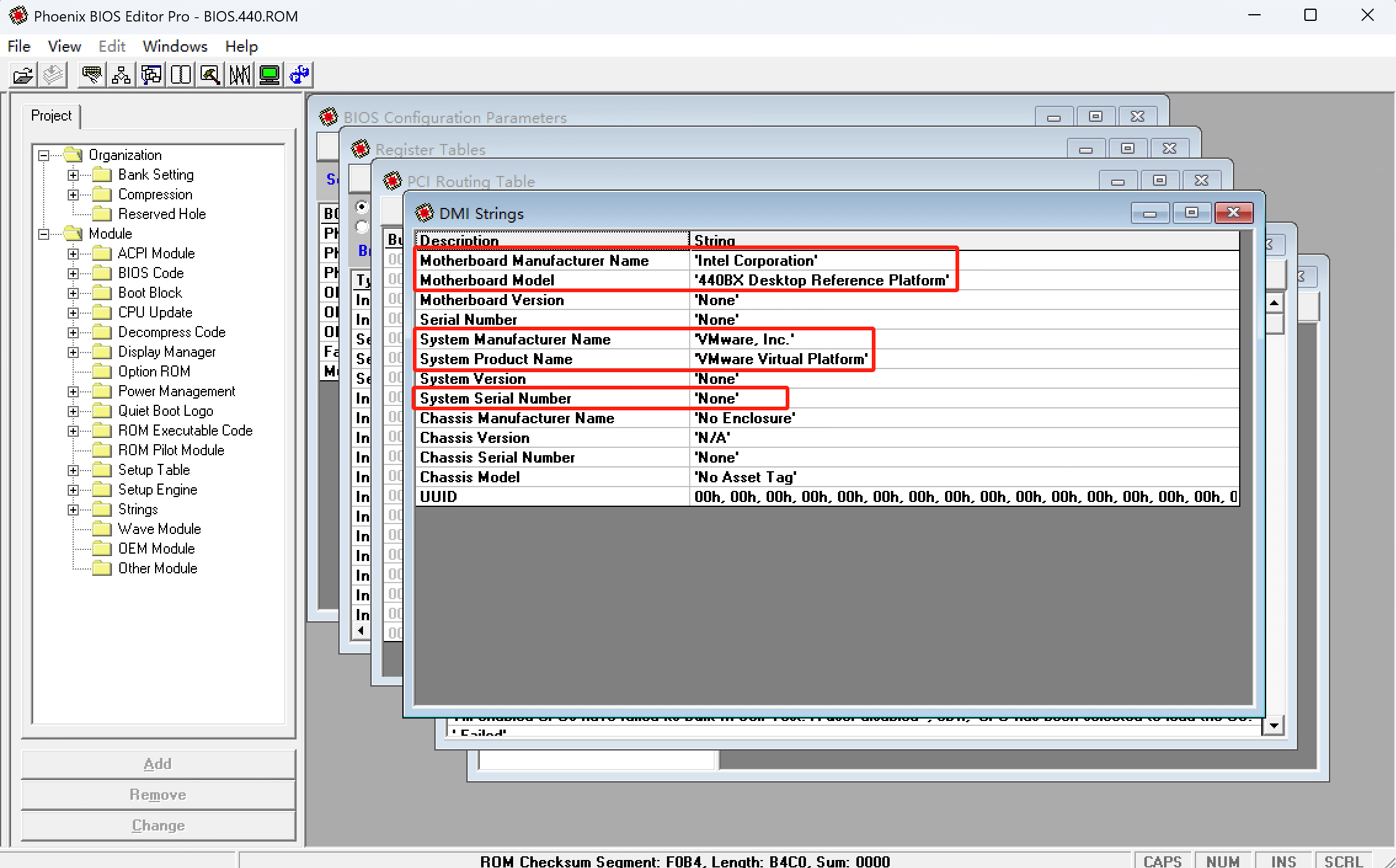Expand the Strings folder node
This screenshot has width=1396, height=868.
point(73,509)
